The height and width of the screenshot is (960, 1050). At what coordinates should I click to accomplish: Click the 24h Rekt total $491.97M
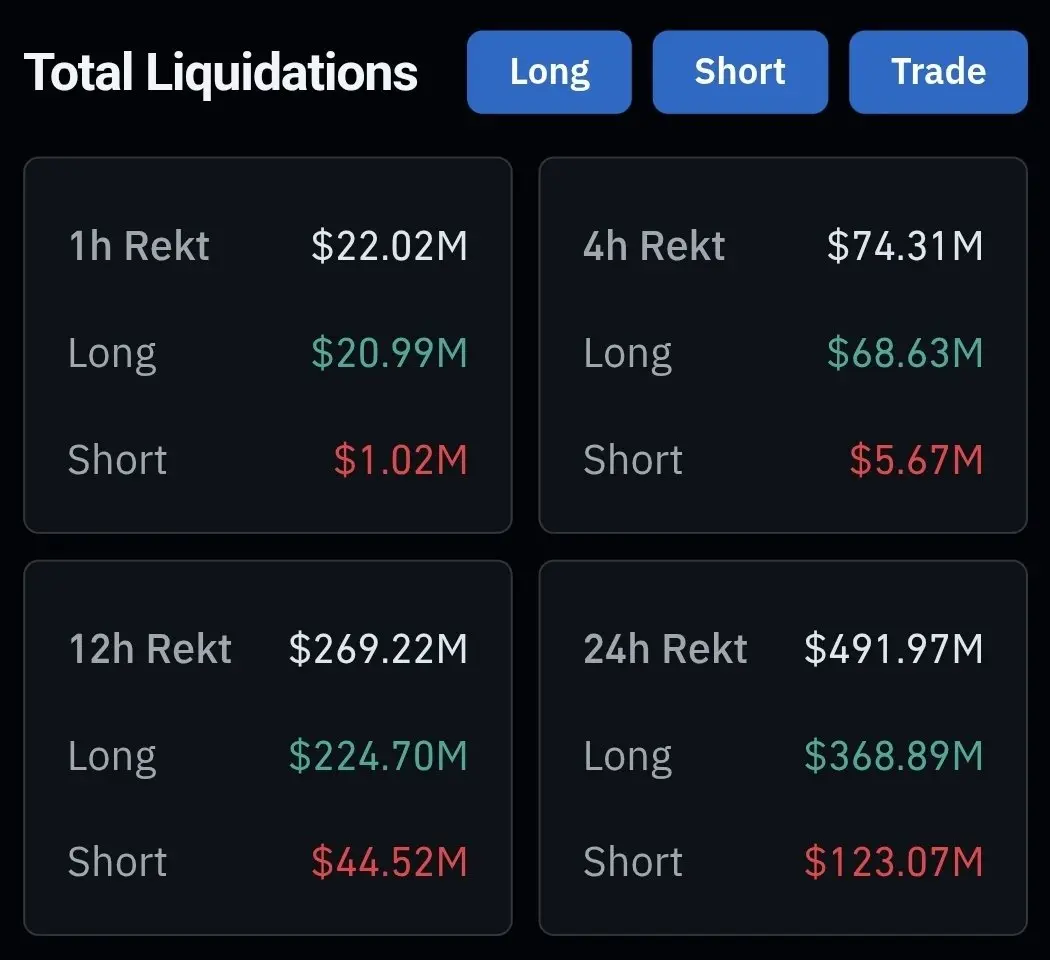click(893, 649)
